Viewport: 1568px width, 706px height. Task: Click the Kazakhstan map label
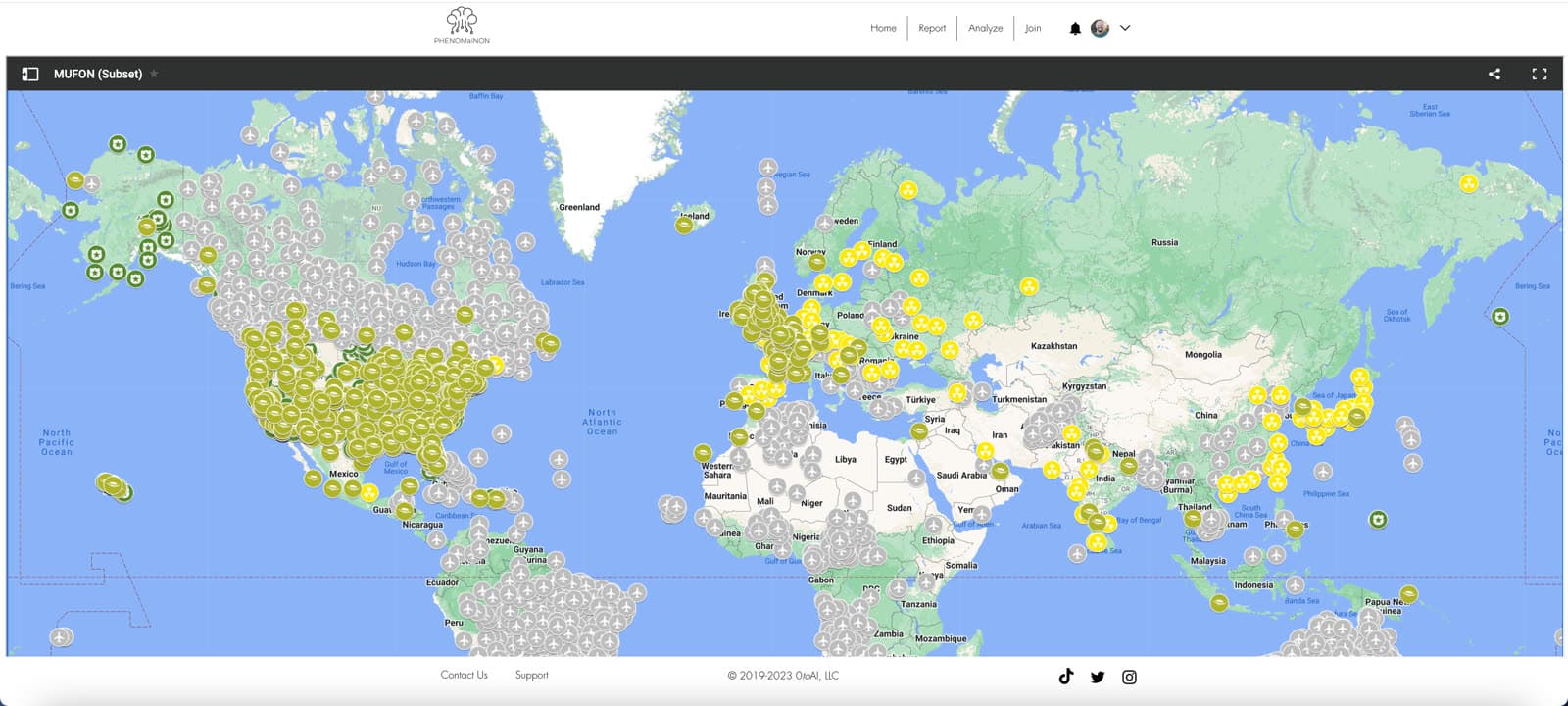coord(1053,346)
